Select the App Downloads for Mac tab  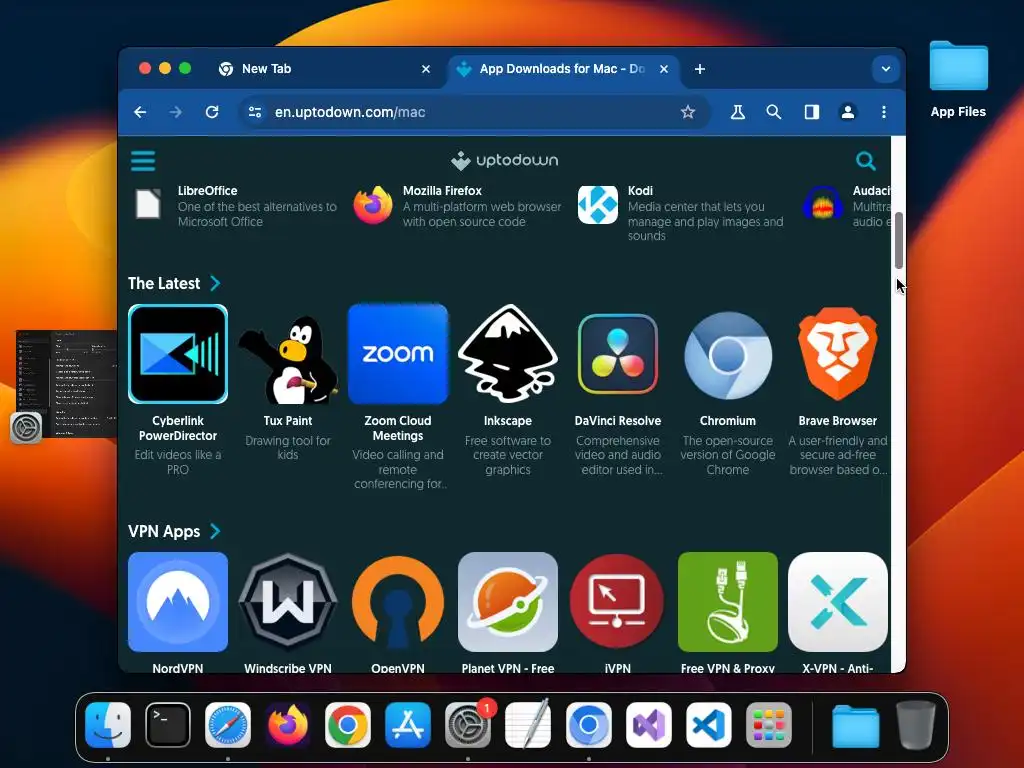563,69
